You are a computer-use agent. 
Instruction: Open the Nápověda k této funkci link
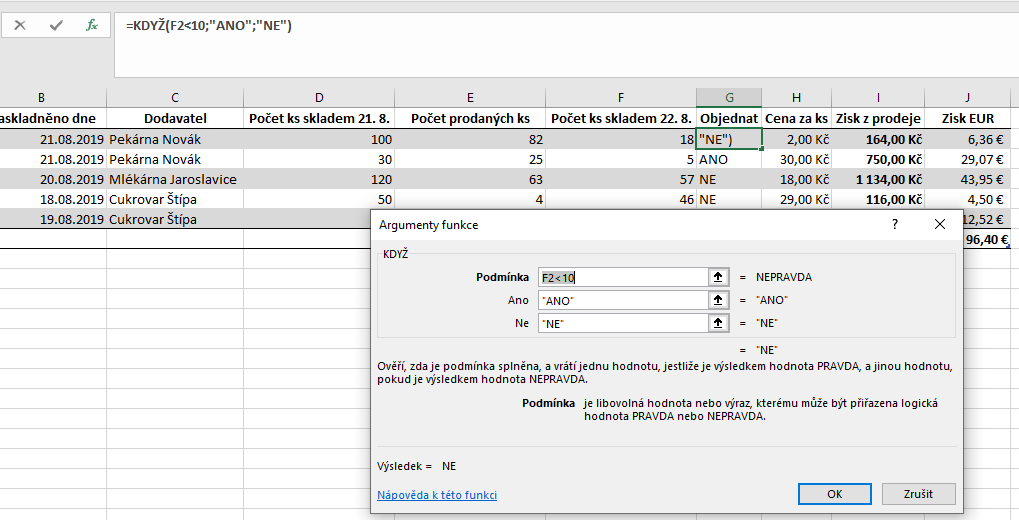tap(437, 495)
